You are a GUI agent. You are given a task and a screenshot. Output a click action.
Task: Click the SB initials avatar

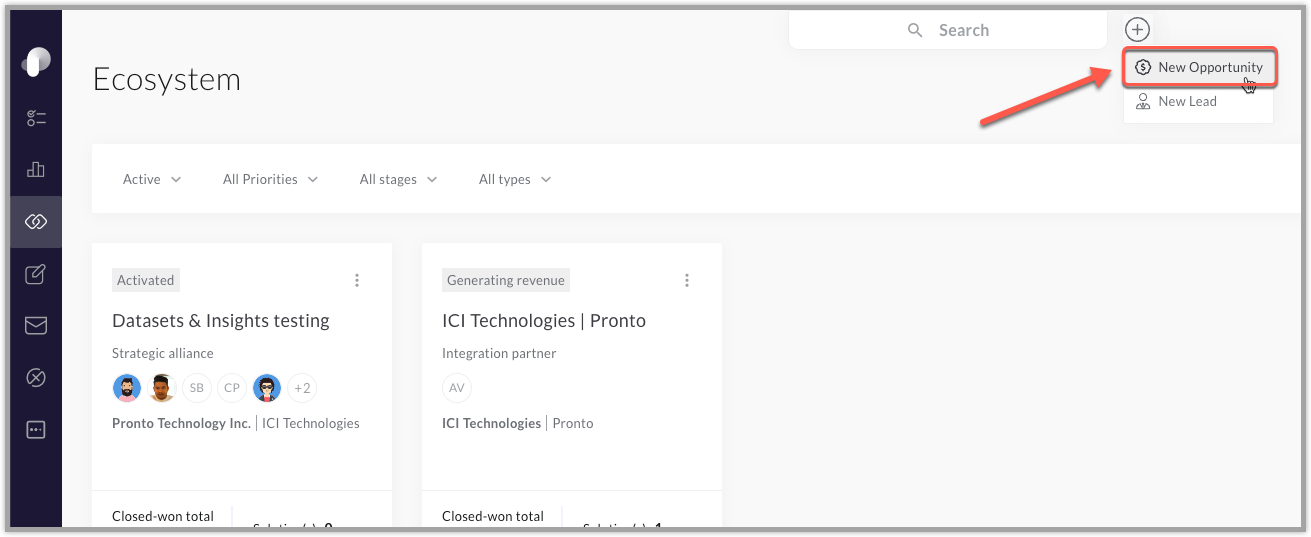tap(197, 388)
